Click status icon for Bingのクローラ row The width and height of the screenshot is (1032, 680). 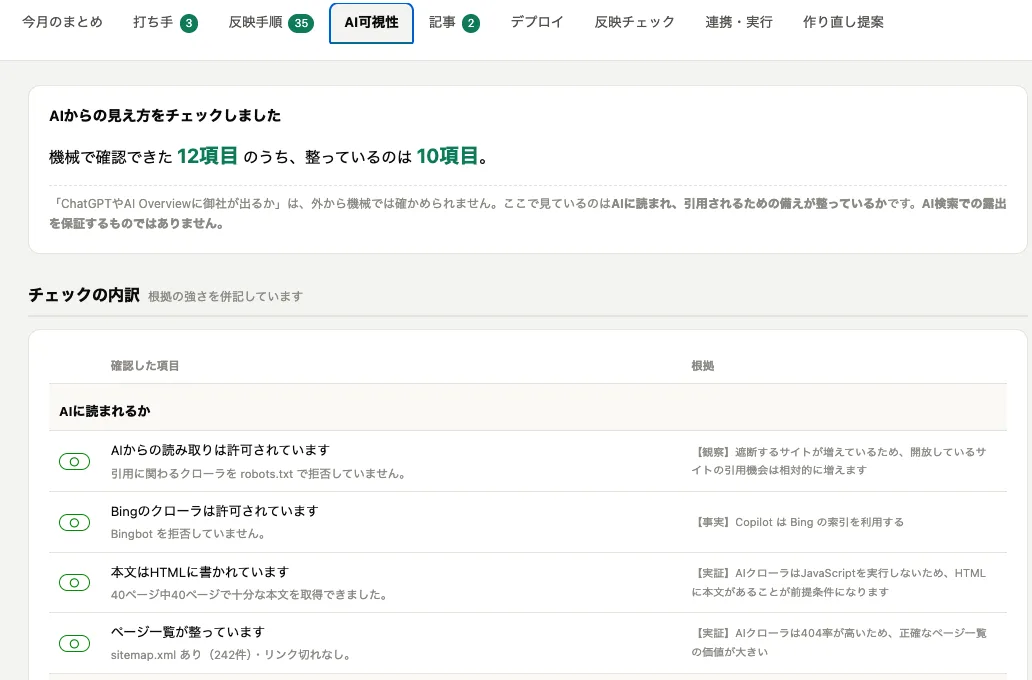point(74,523)
